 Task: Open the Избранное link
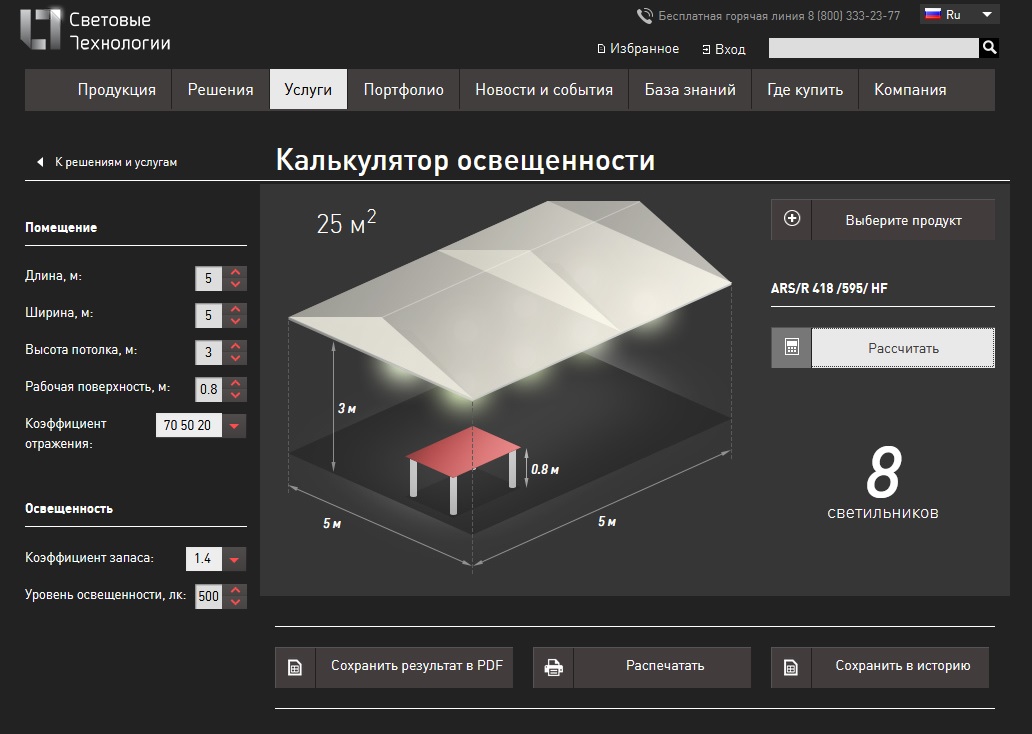(x=638, y=49)
